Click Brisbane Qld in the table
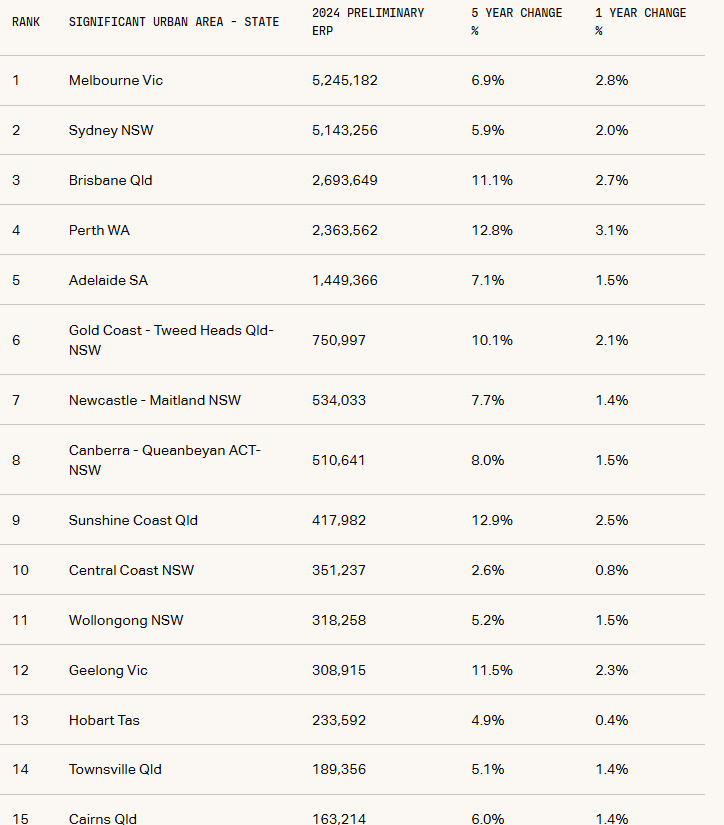The height and width of the screenshot is (825, 724). pos(110,180)
